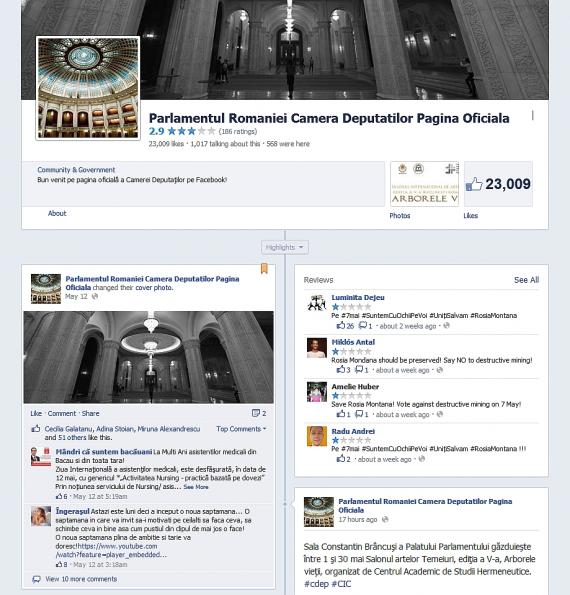Viewport: 570px width, 595px height.
Task: Like the cover photo post
Action: [36, 413]
